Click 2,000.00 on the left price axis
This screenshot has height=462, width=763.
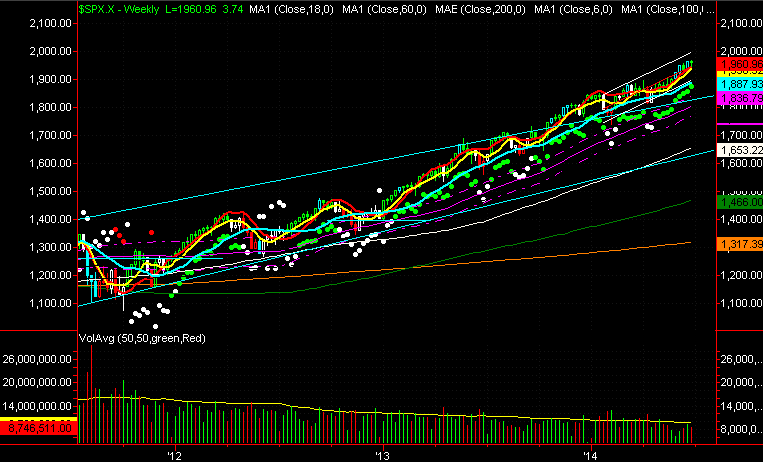point(51,51)
